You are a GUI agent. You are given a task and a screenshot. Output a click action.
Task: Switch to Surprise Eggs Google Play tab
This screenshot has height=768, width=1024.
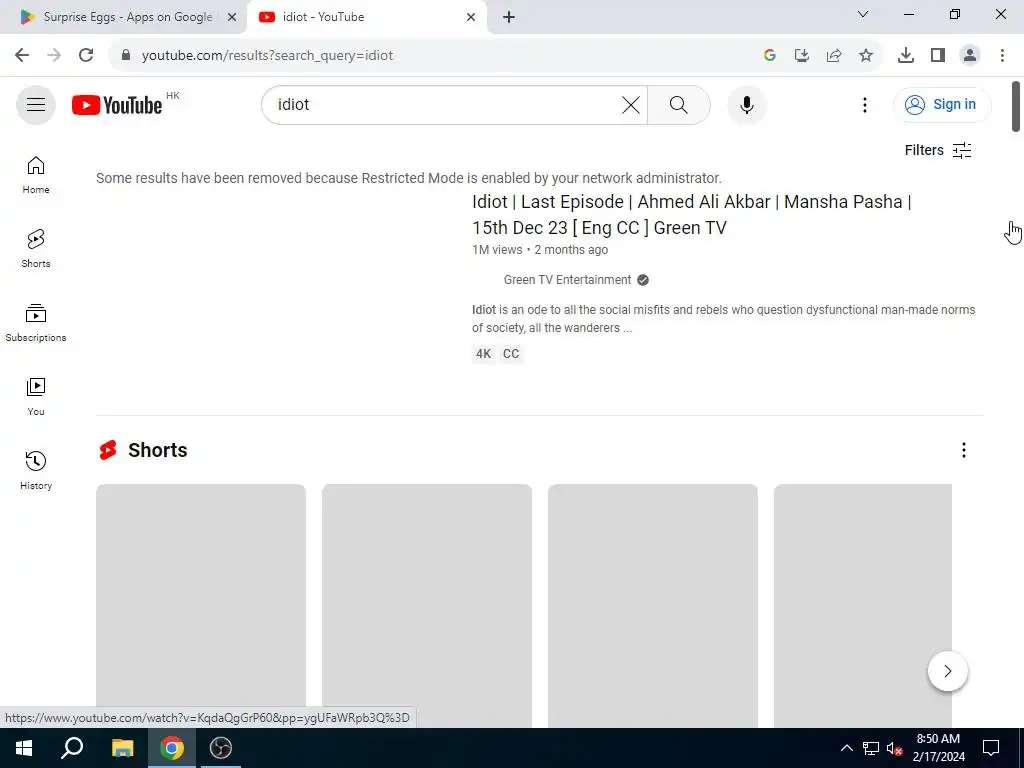(x=124, y=17)
